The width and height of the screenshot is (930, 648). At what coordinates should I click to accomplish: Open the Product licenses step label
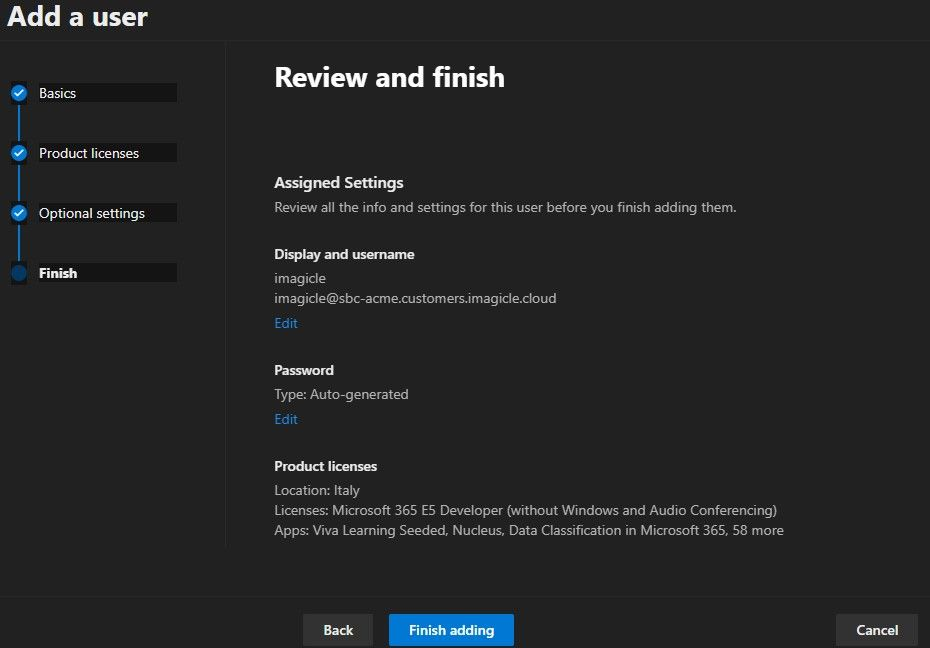[88, 153]
